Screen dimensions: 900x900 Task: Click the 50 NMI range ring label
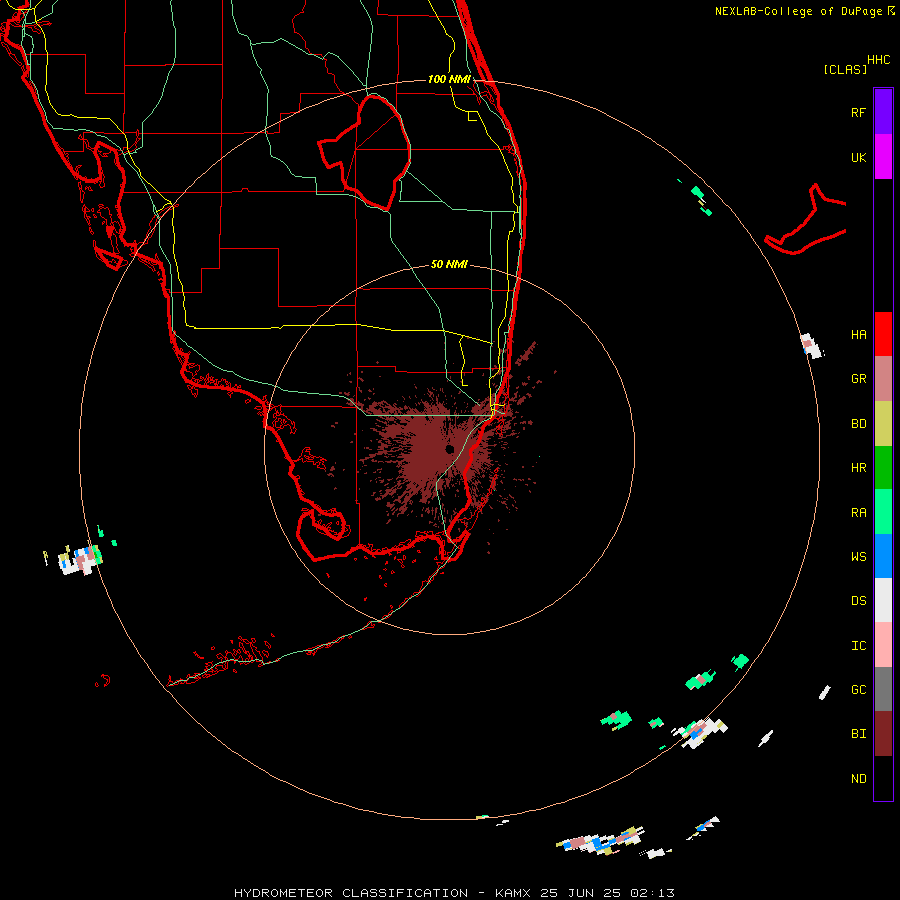pos(449,264)
